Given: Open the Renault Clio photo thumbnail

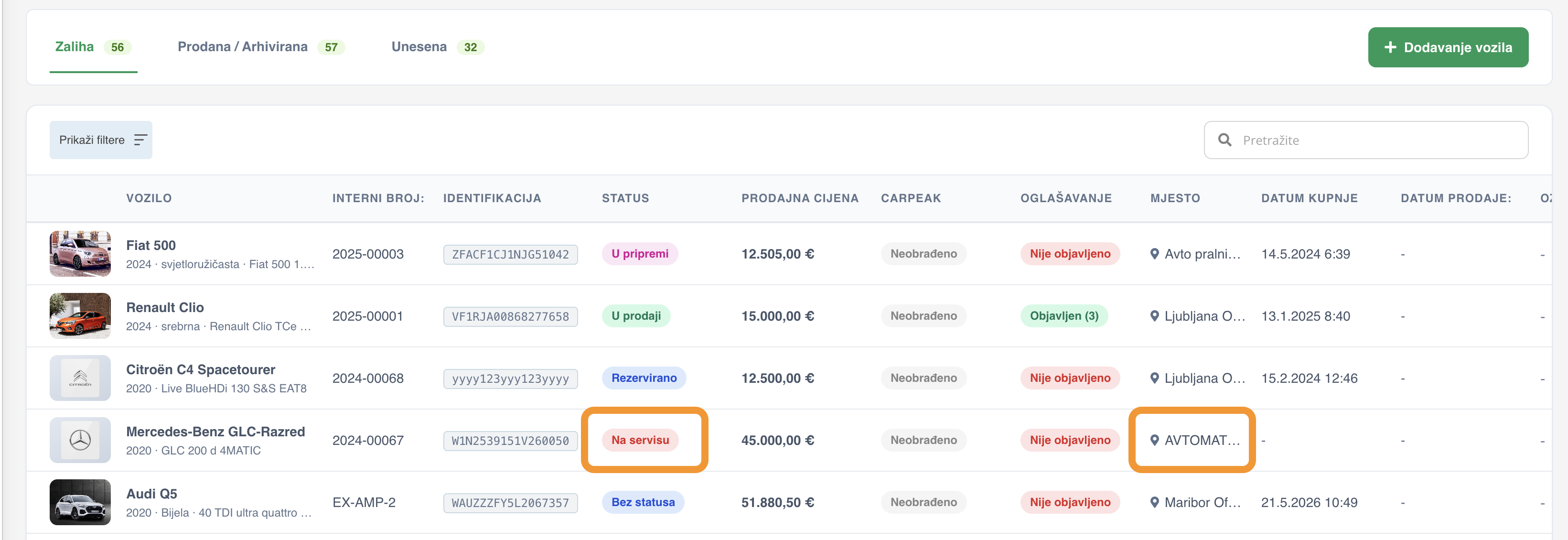Looking at the screenshot, I should [x=80, y=316].
